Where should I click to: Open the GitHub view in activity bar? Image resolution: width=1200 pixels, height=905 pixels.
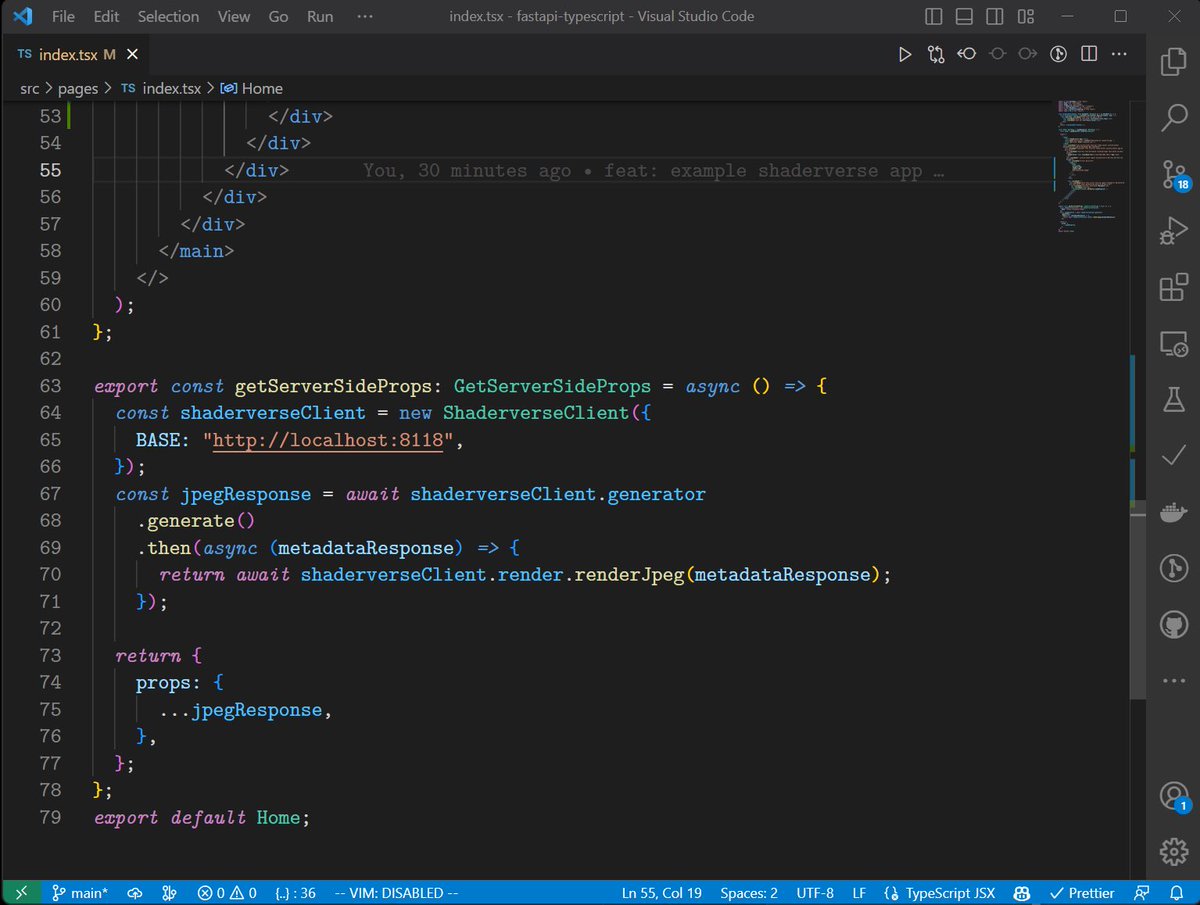point(1173,626)
